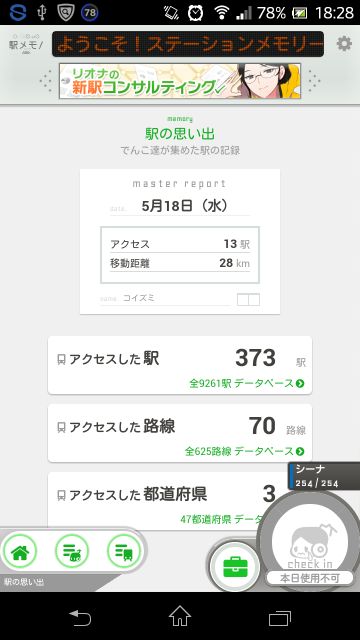Tap the ようこそ！ステーションメモリー ticker
This screenshot has height=640, width=360.
[x=188, y=44]
